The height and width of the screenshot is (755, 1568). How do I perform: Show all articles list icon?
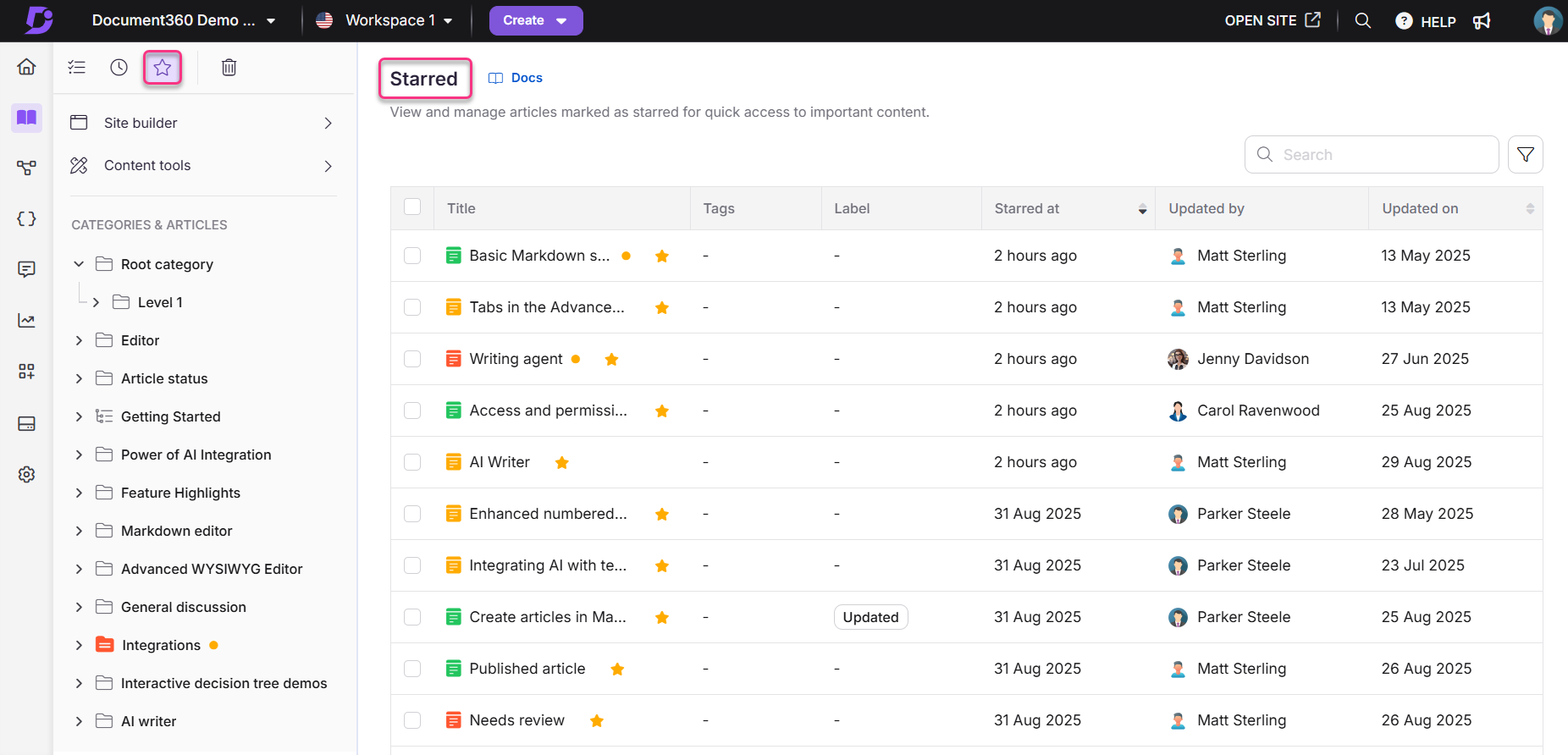click(77, 67)
